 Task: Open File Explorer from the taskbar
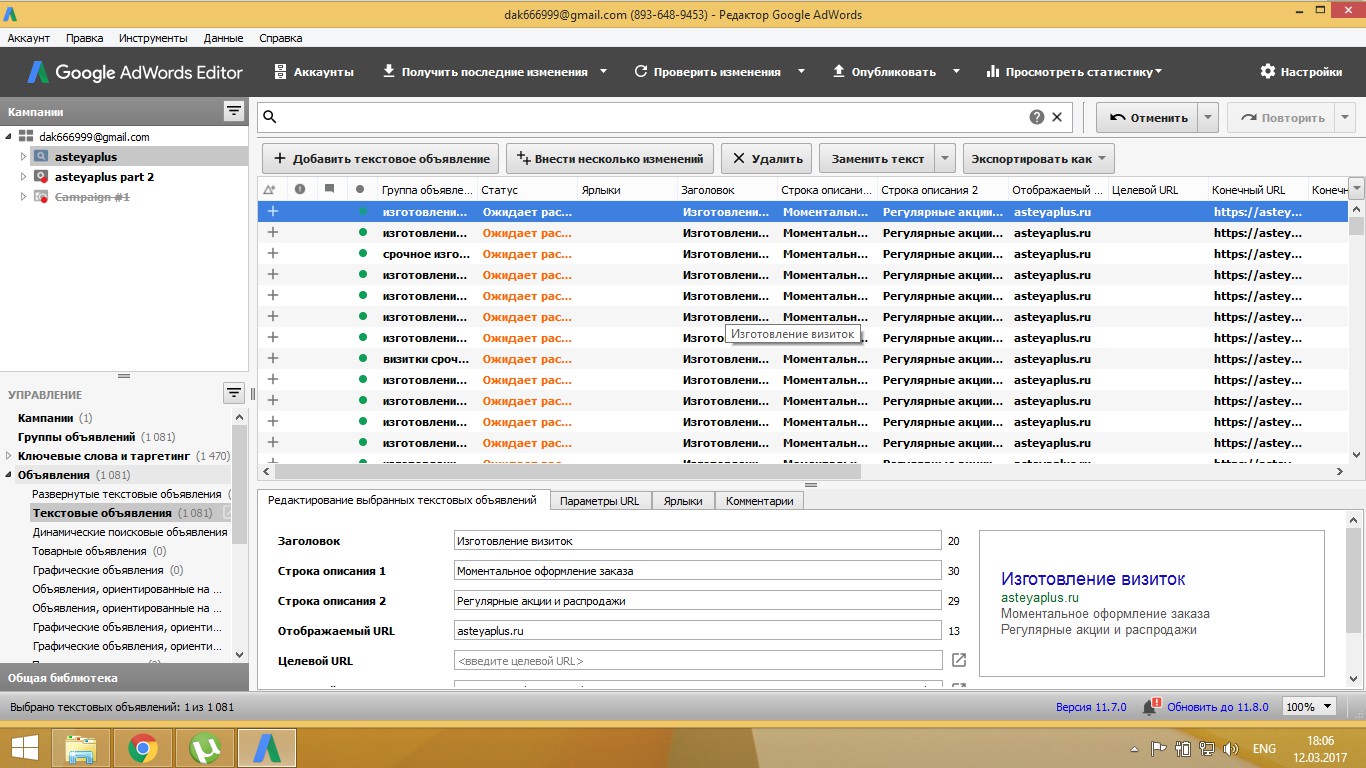tap(80, 747)
